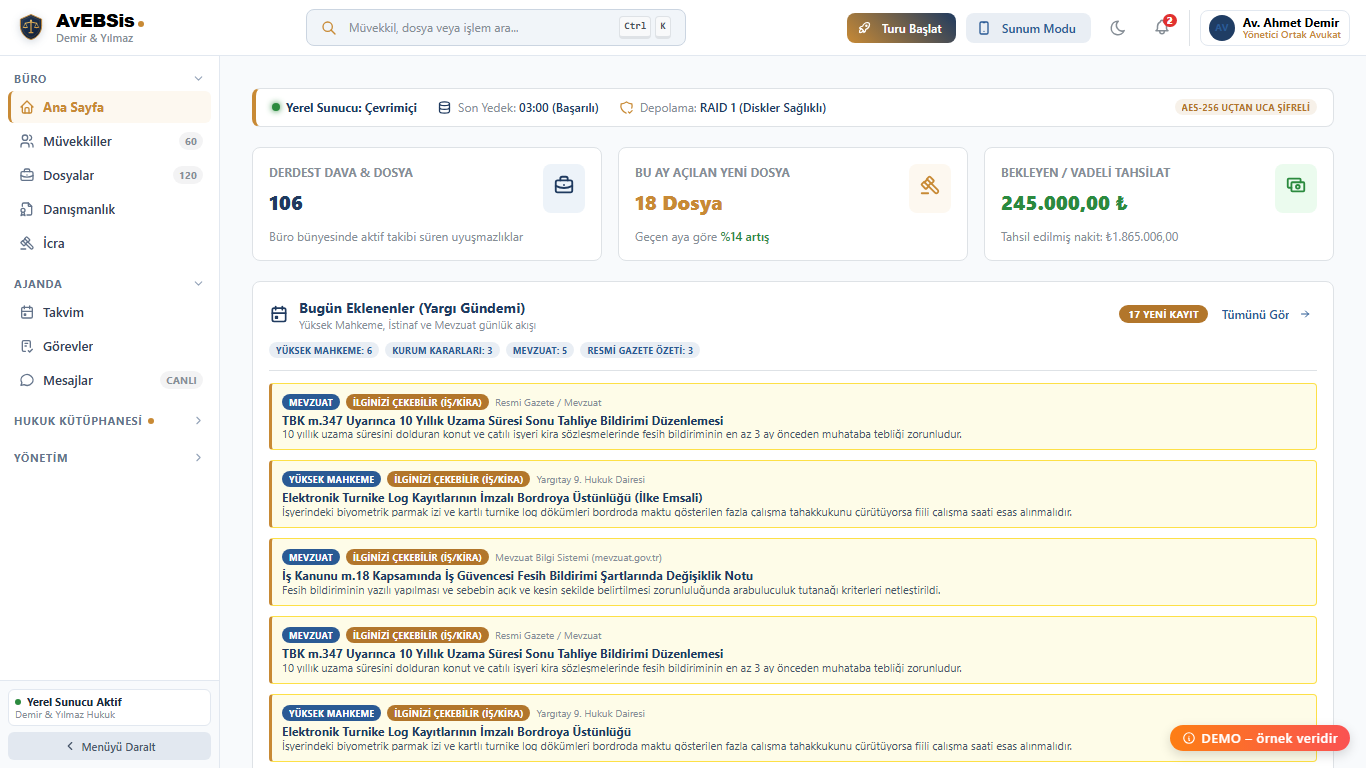Expand the YÖNETİM section
The image size is (1366, 768).
click(110, 458)
